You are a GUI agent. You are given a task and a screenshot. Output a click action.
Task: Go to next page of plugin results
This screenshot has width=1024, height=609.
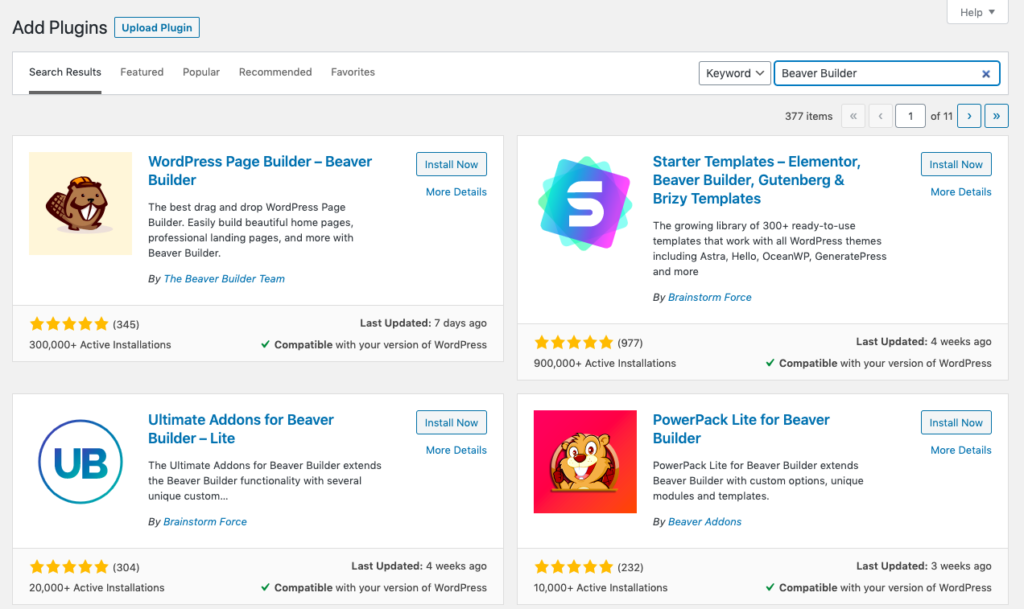pos(968,116)
